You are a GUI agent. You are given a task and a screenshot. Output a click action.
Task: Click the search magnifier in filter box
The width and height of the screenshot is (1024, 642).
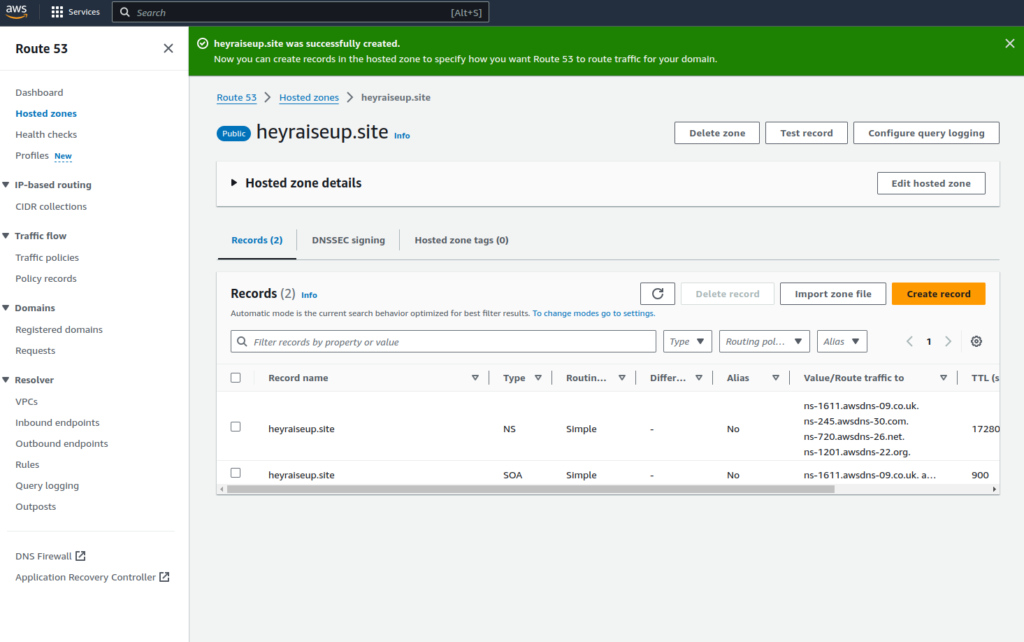point(242,342)
